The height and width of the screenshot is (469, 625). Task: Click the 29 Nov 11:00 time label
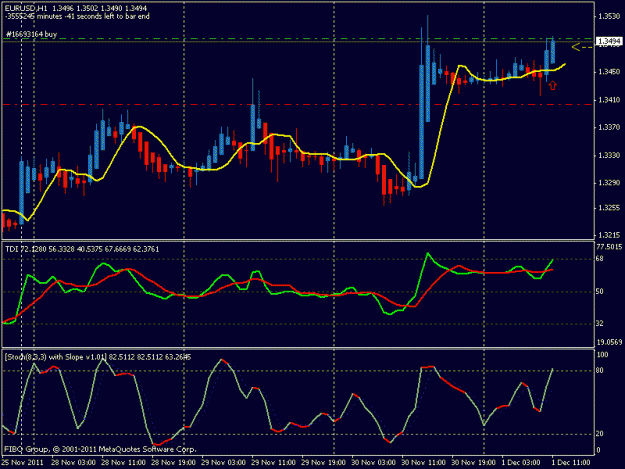(273, 463)
